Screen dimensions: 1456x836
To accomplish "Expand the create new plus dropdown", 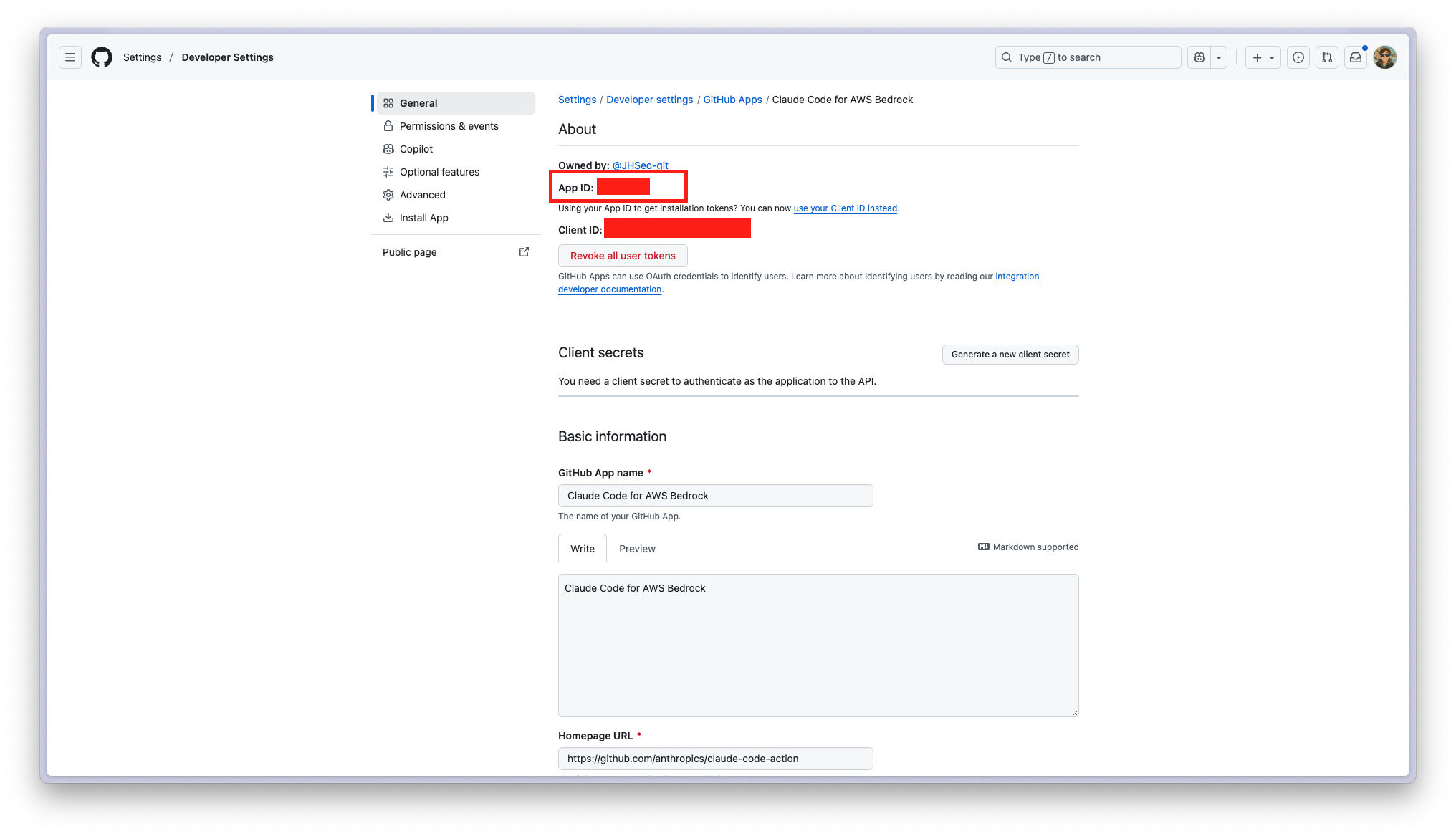I will pyautogui.click(x=1263, y=57).
